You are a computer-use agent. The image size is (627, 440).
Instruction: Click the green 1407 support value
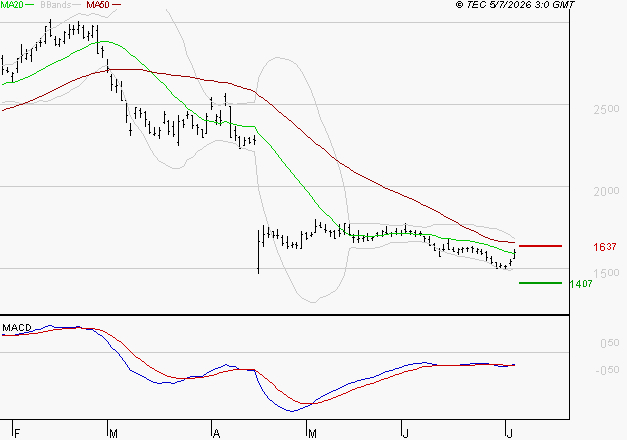point(581,284)
